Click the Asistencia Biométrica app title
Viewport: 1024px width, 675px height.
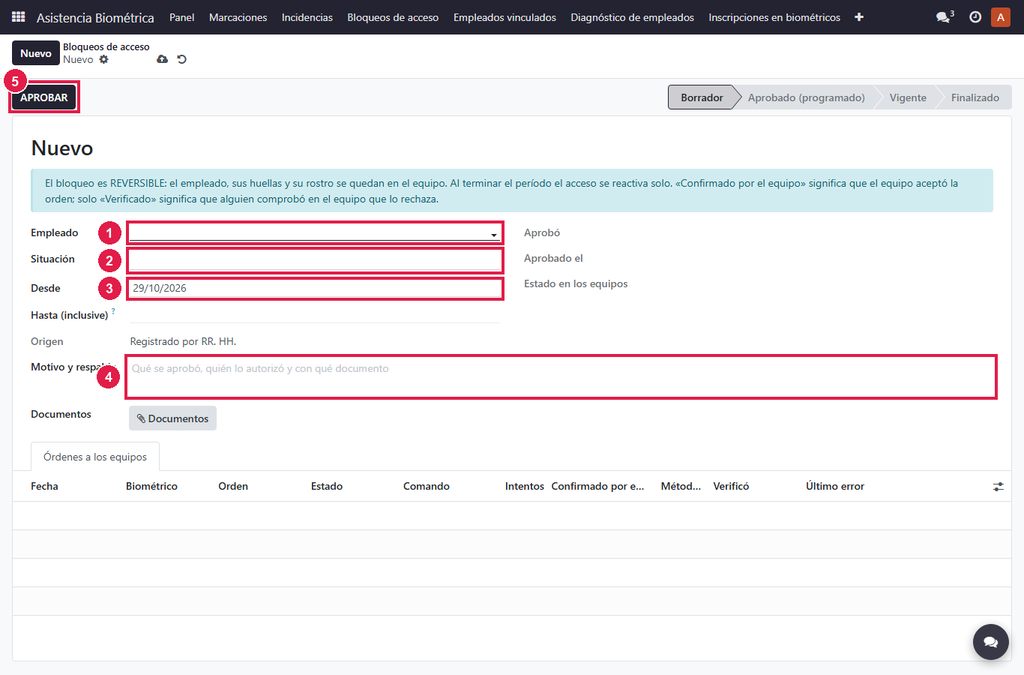tap(95, 18)
